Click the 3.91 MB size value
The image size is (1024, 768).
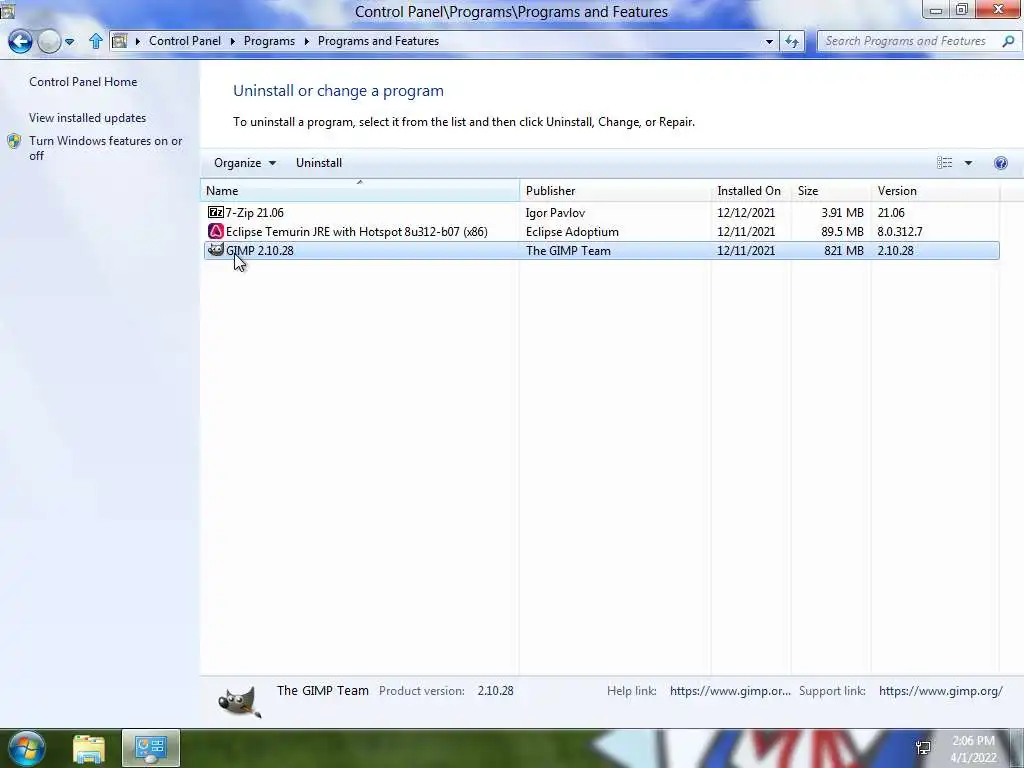pyautogui.click(x=842, y=212)
